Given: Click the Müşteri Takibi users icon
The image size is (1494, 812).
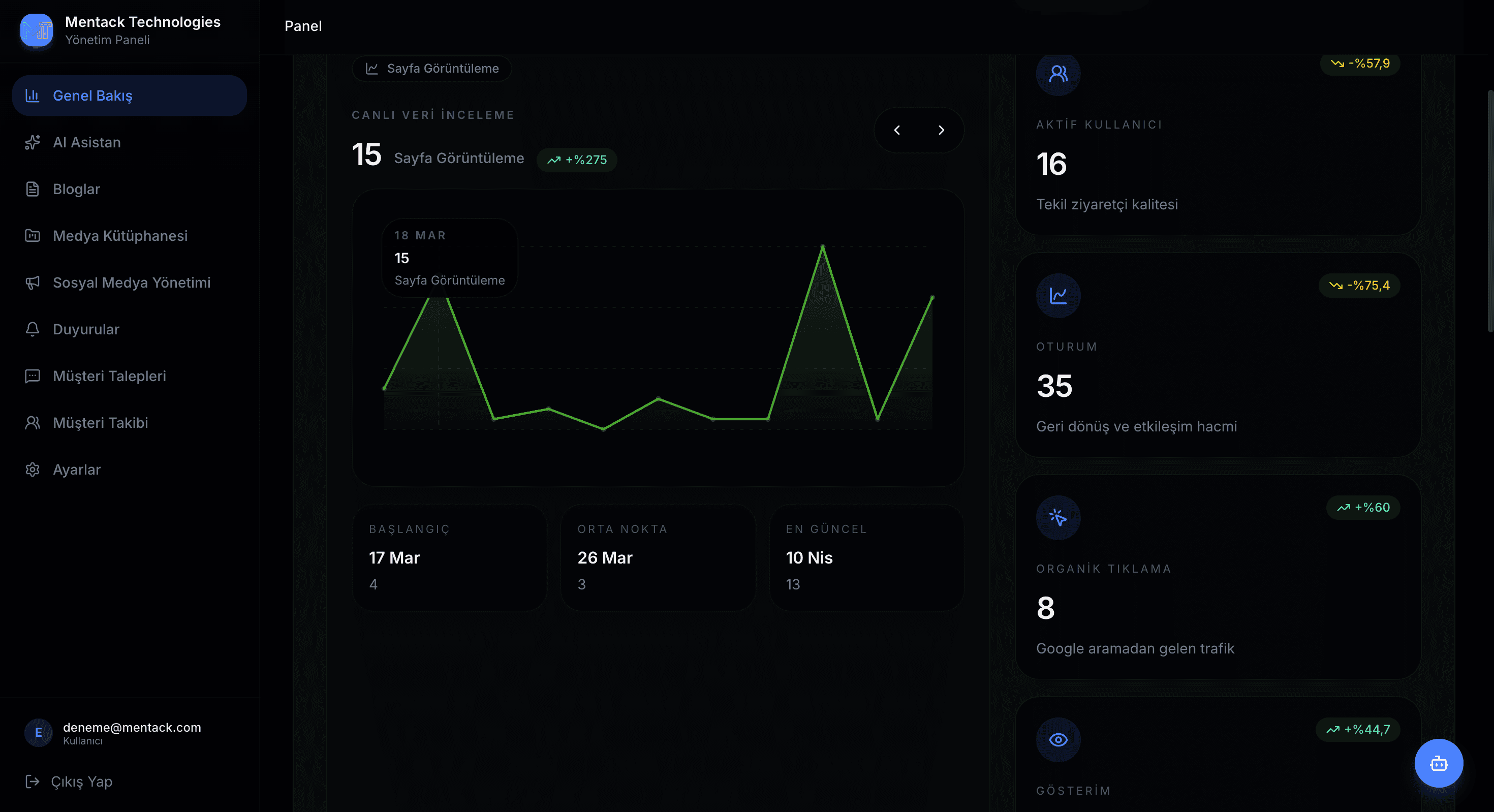Looking at the screenshot, I should [33, 423].
